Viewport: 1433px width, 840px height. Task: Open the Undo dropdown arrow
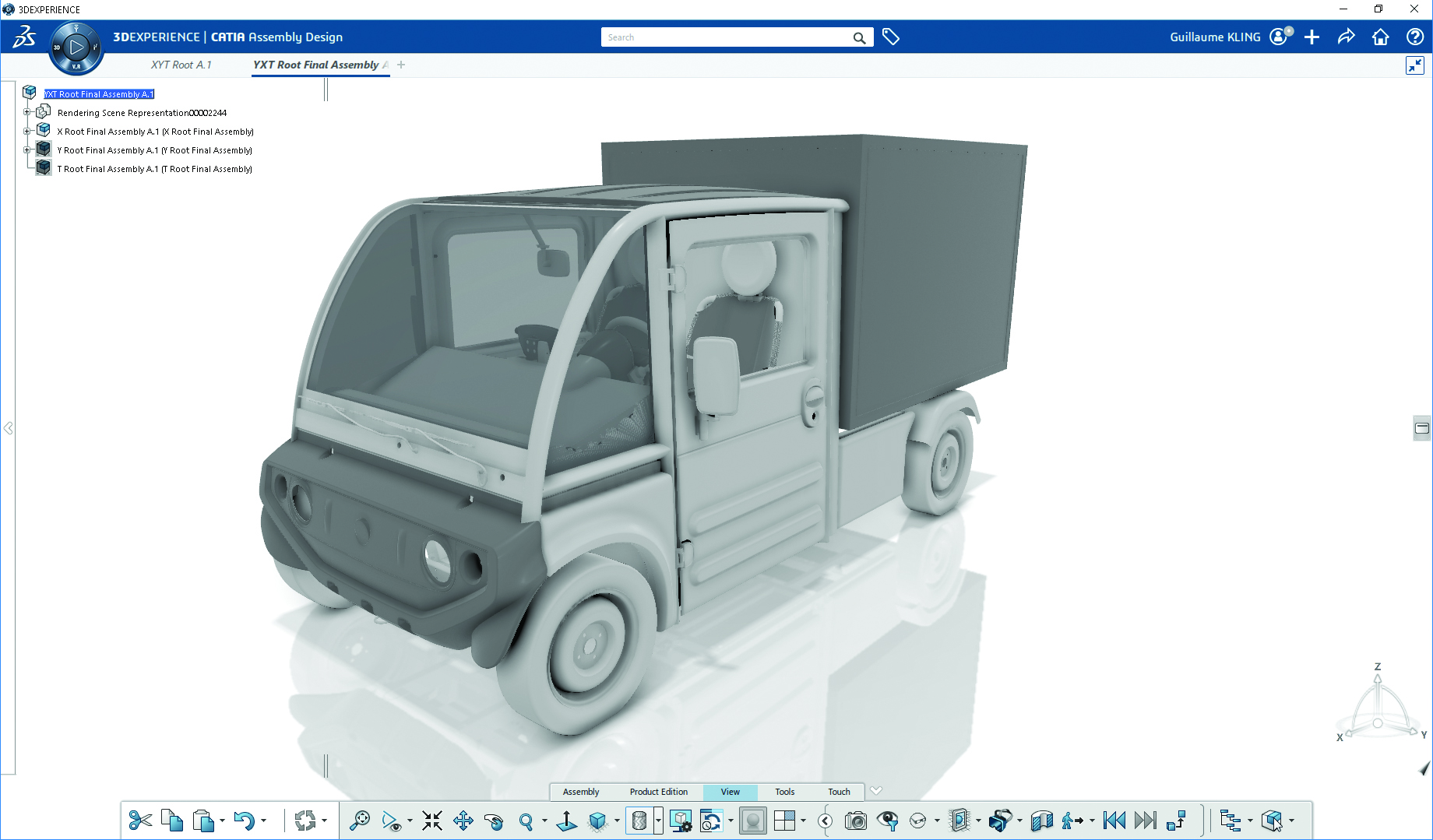[x=263, y=821]
